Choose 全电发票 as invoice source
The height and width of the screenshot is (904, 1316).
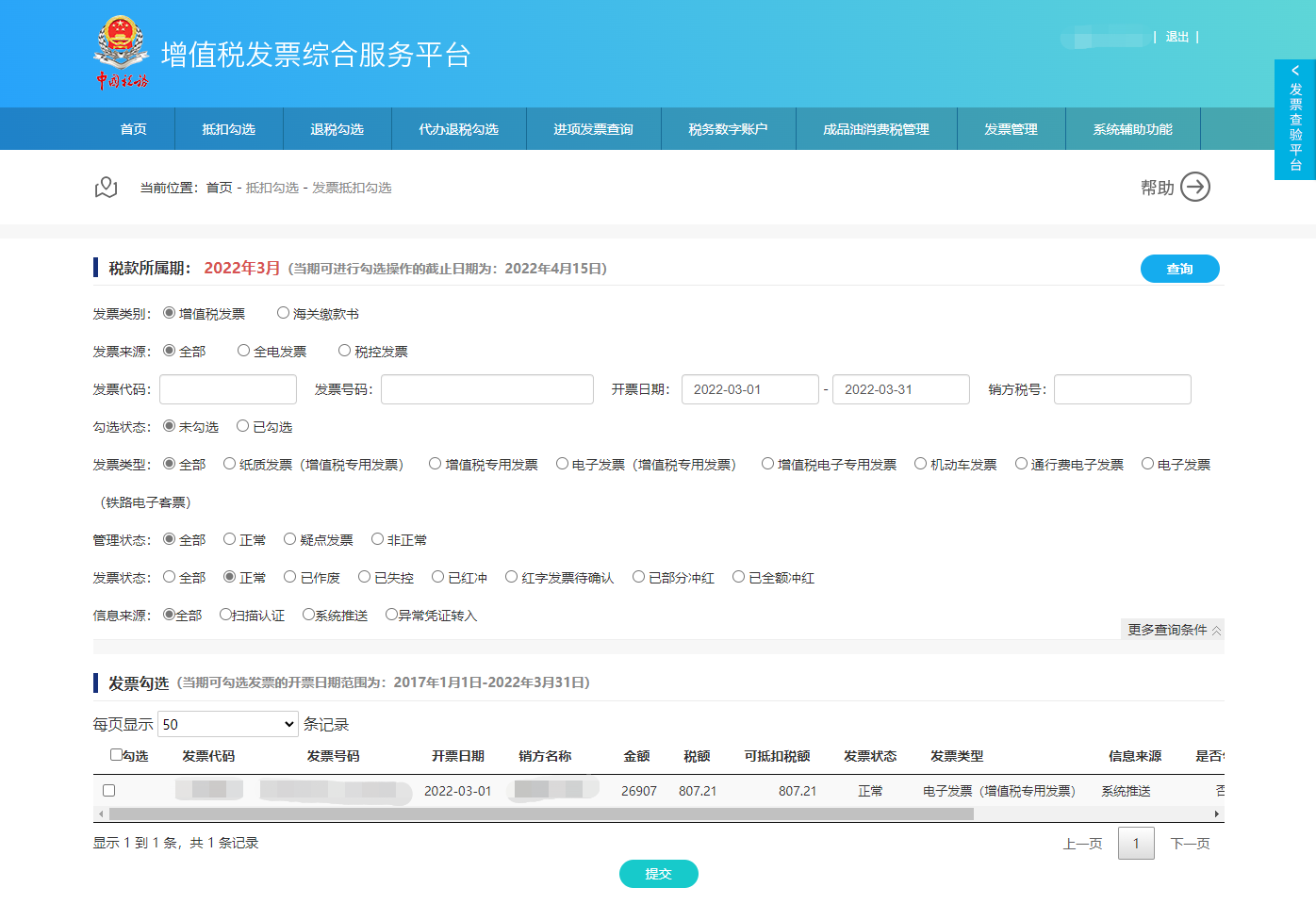[x=243, y=351]
